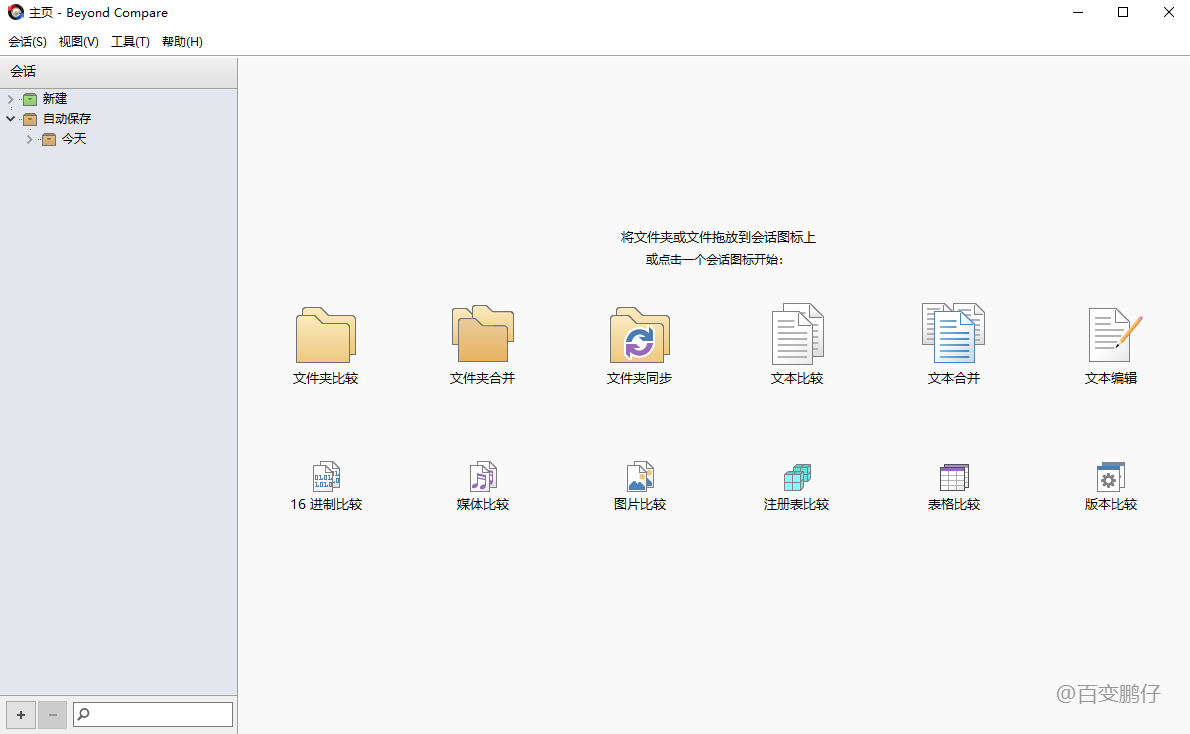Start the 文件夹同步 folder sync session
1190x734 pixels.
coord(640,335)
